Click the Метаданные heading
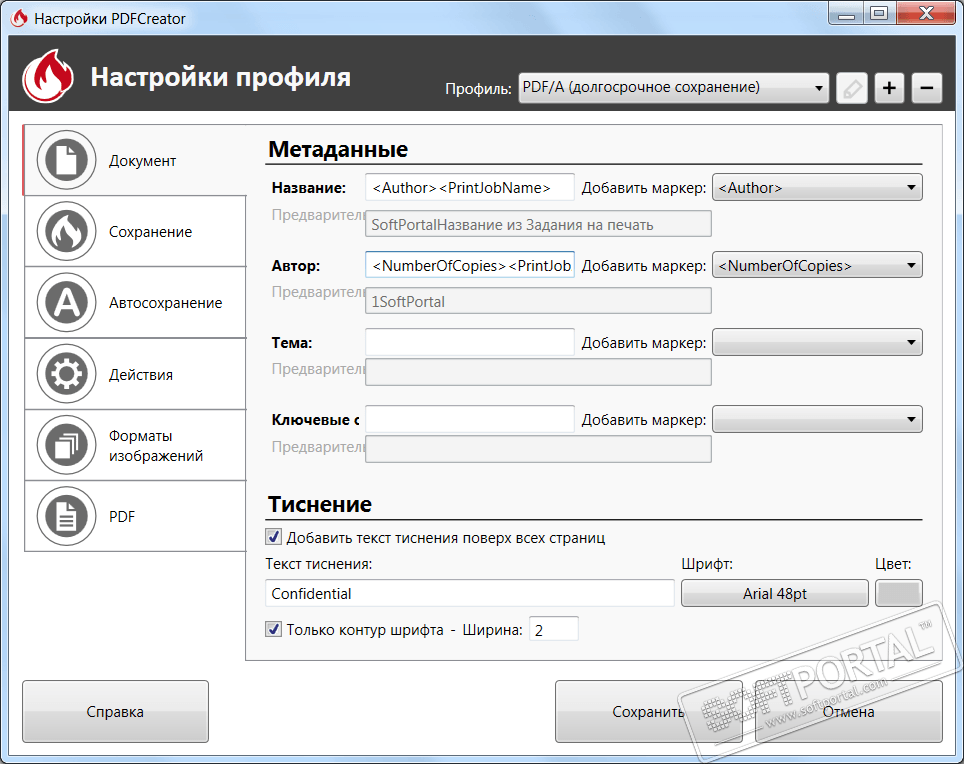 coord(338,149)
